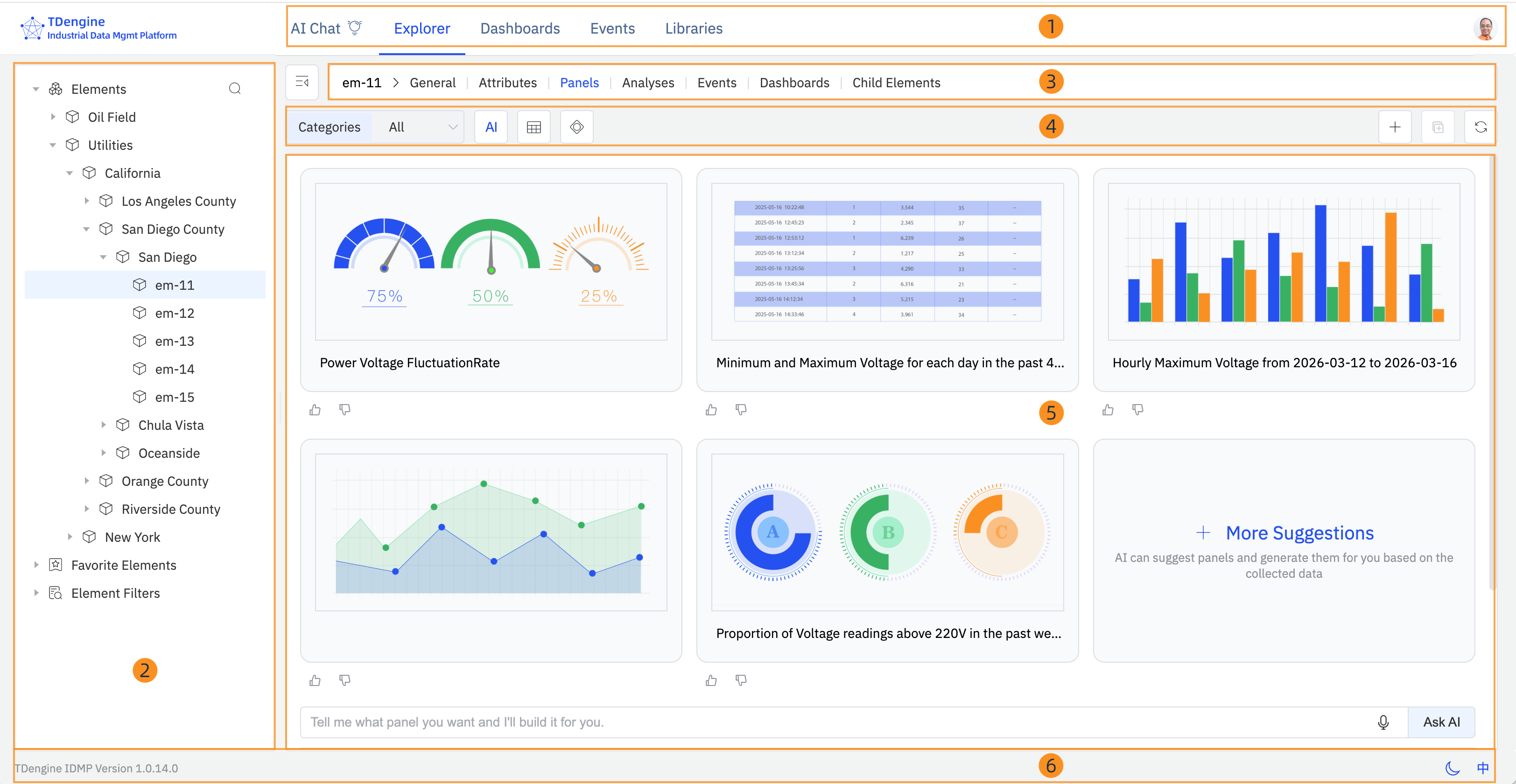Dislike the Proportion of Voltage readings panel
The width and height of the screenshot is (1516, 784).
(x=741, y=680)
